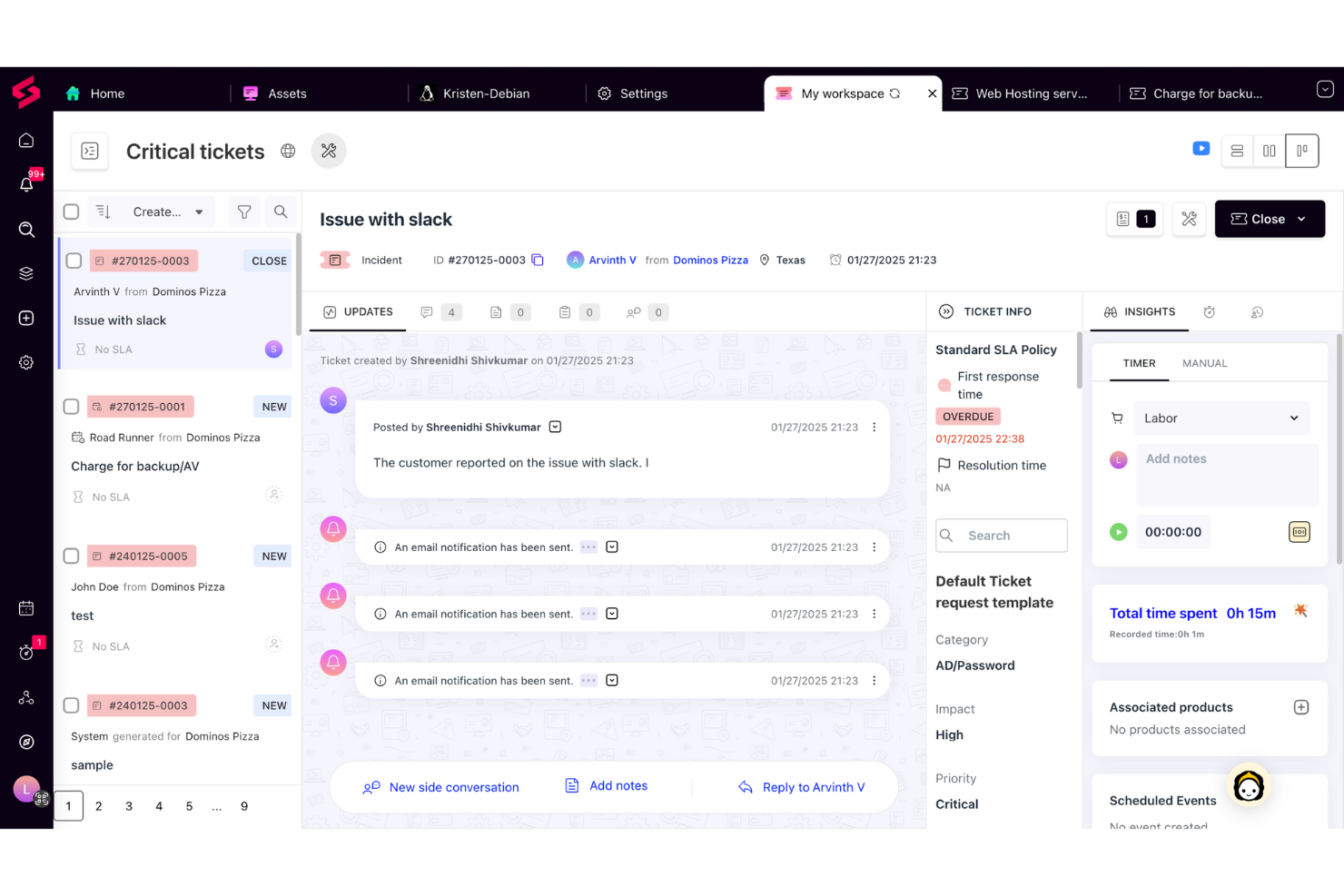Tick the checkbox on ticket #240125-0005

point(71,556)
